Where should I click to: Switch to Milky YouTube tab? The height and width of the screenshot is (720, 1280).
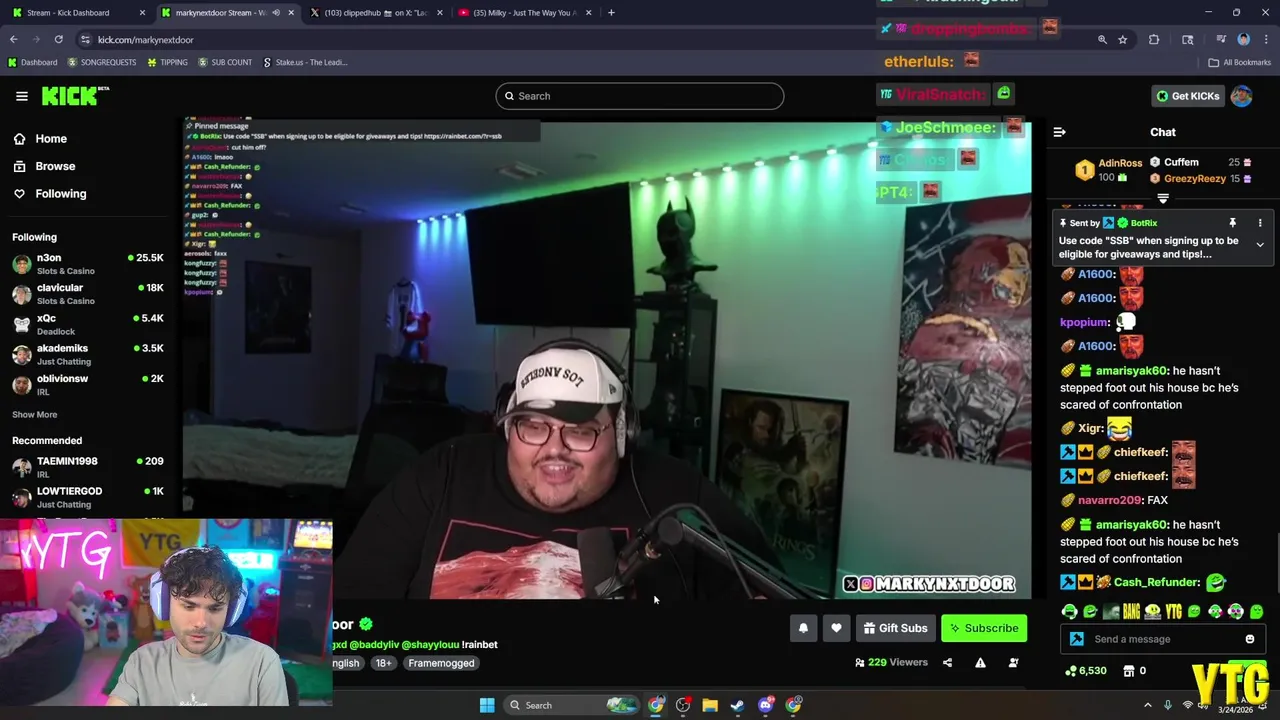click(523, 13)
